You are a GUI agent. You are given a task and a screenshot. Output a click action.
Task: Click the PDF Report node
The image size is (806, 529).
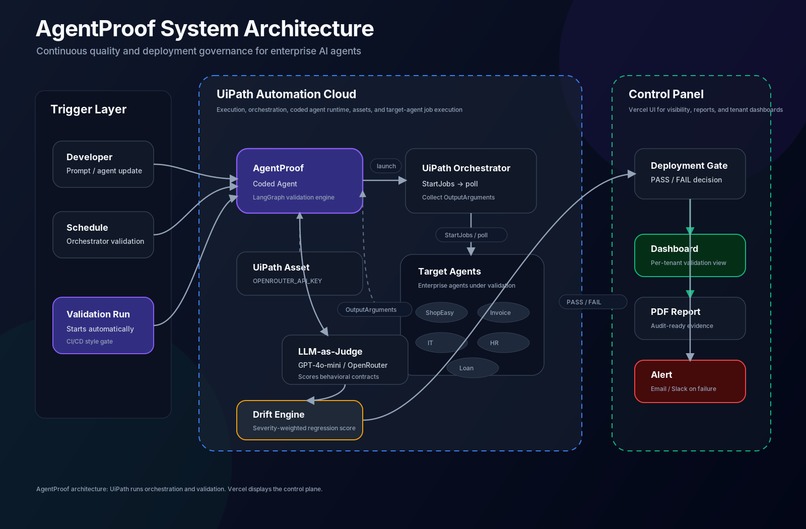tap(690, 318)
